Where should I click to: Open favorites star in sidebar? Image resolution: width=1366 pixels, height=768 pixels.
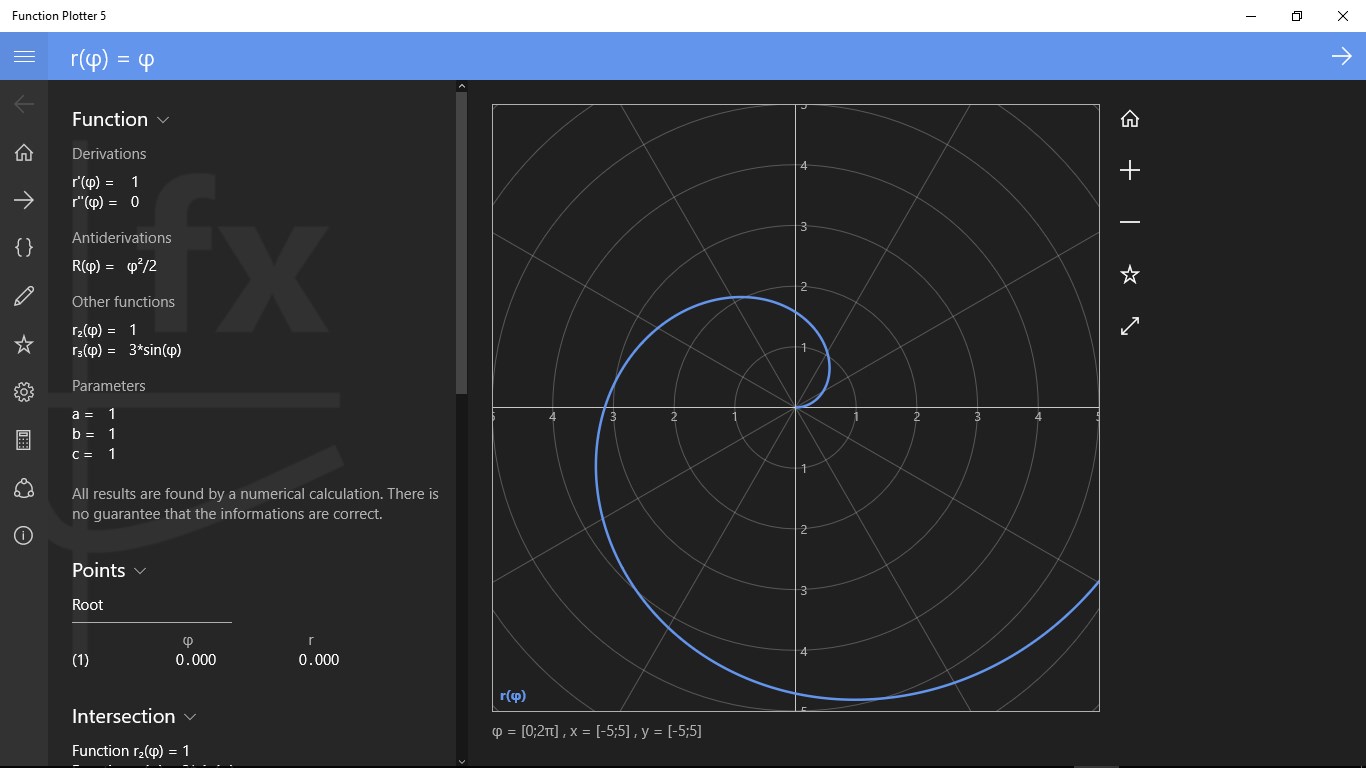(24, 344)
